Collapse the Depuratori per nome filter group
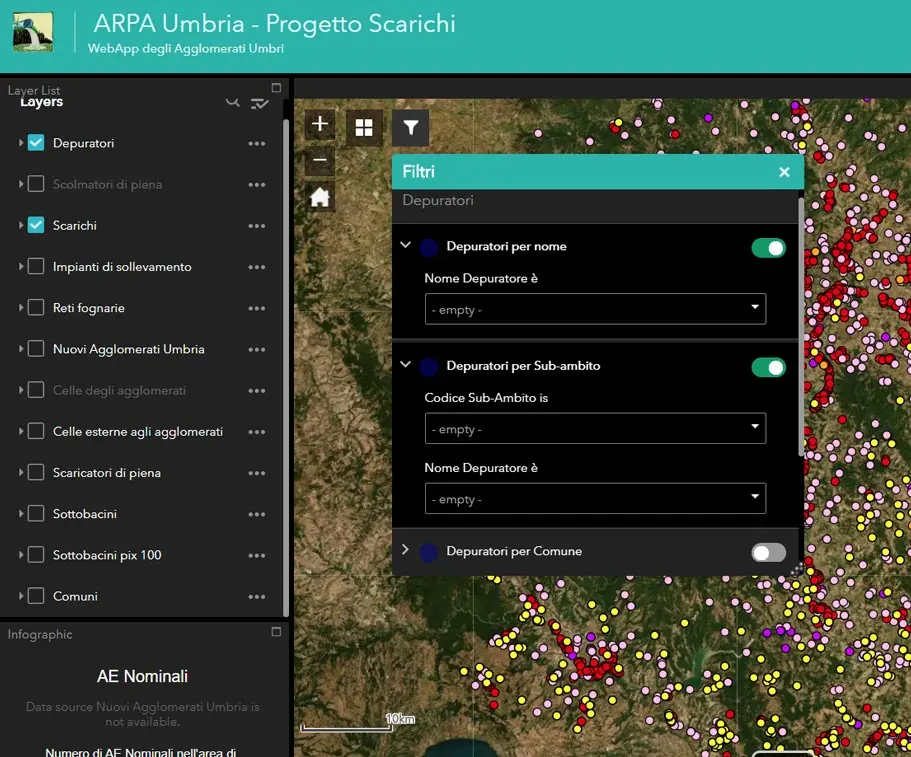 click(405, 245)
